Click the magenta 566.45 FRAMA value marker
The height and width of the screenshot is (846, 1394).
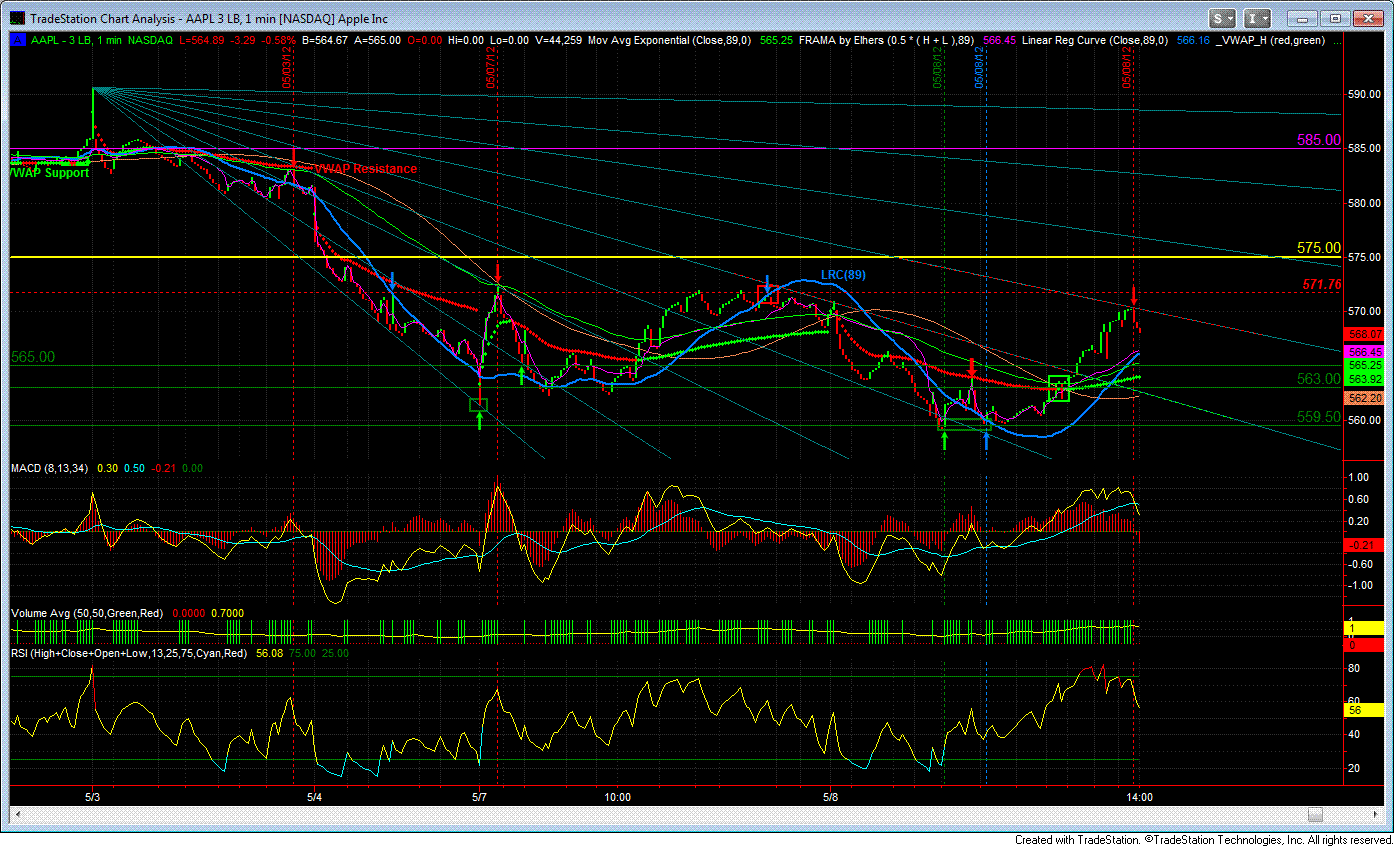coord(1365,352)
